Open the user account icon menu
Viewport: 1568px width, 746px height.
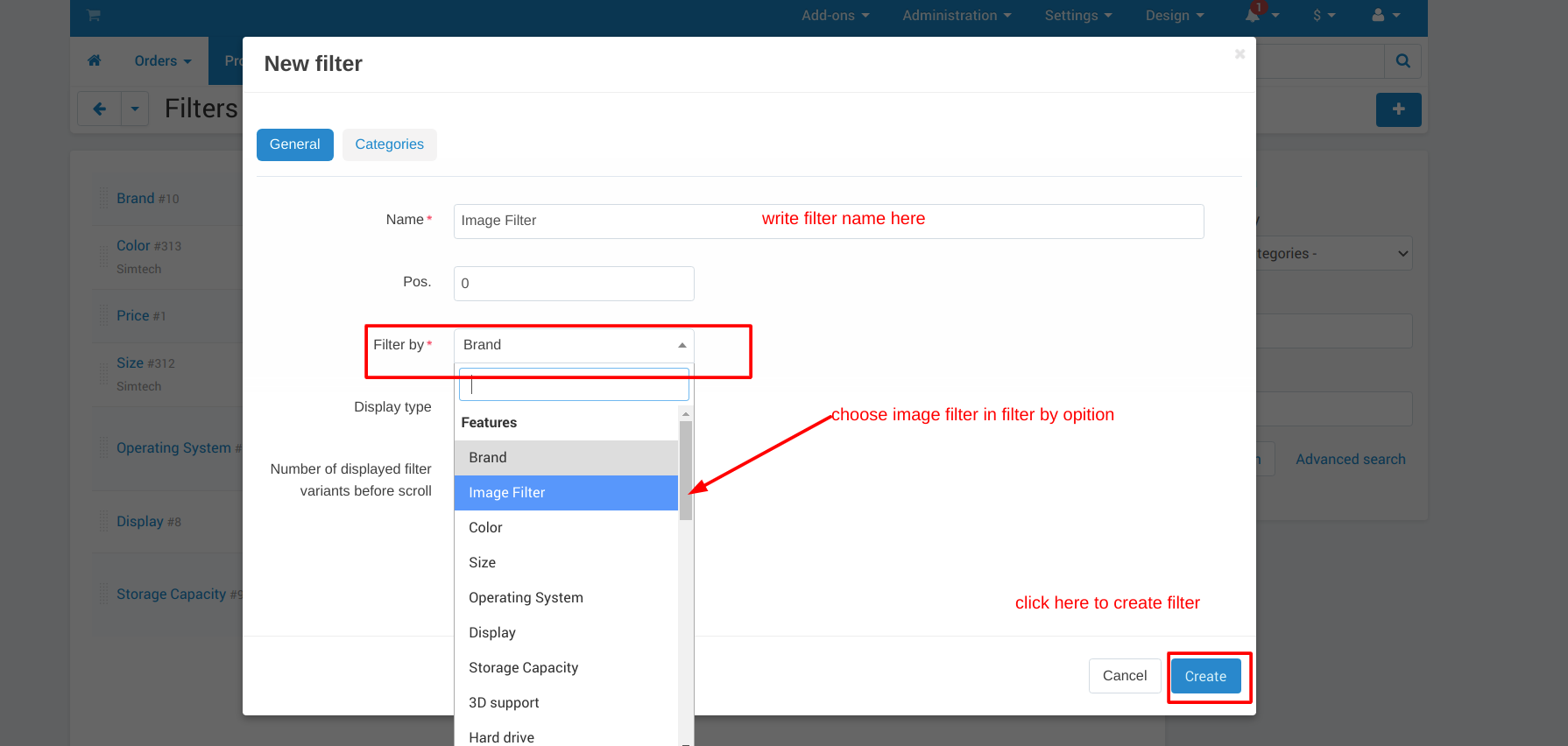[x=1385, y=15]
